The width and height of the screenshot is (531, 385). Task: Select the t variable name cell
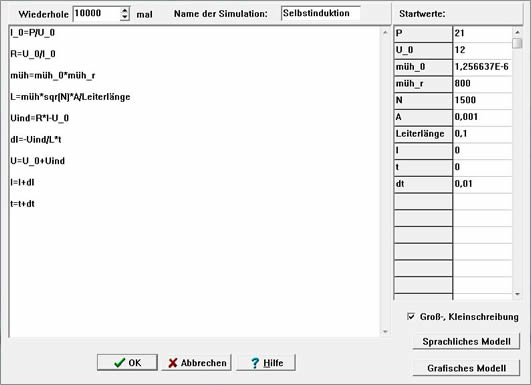pyautogui.click(x=423, y=167)
